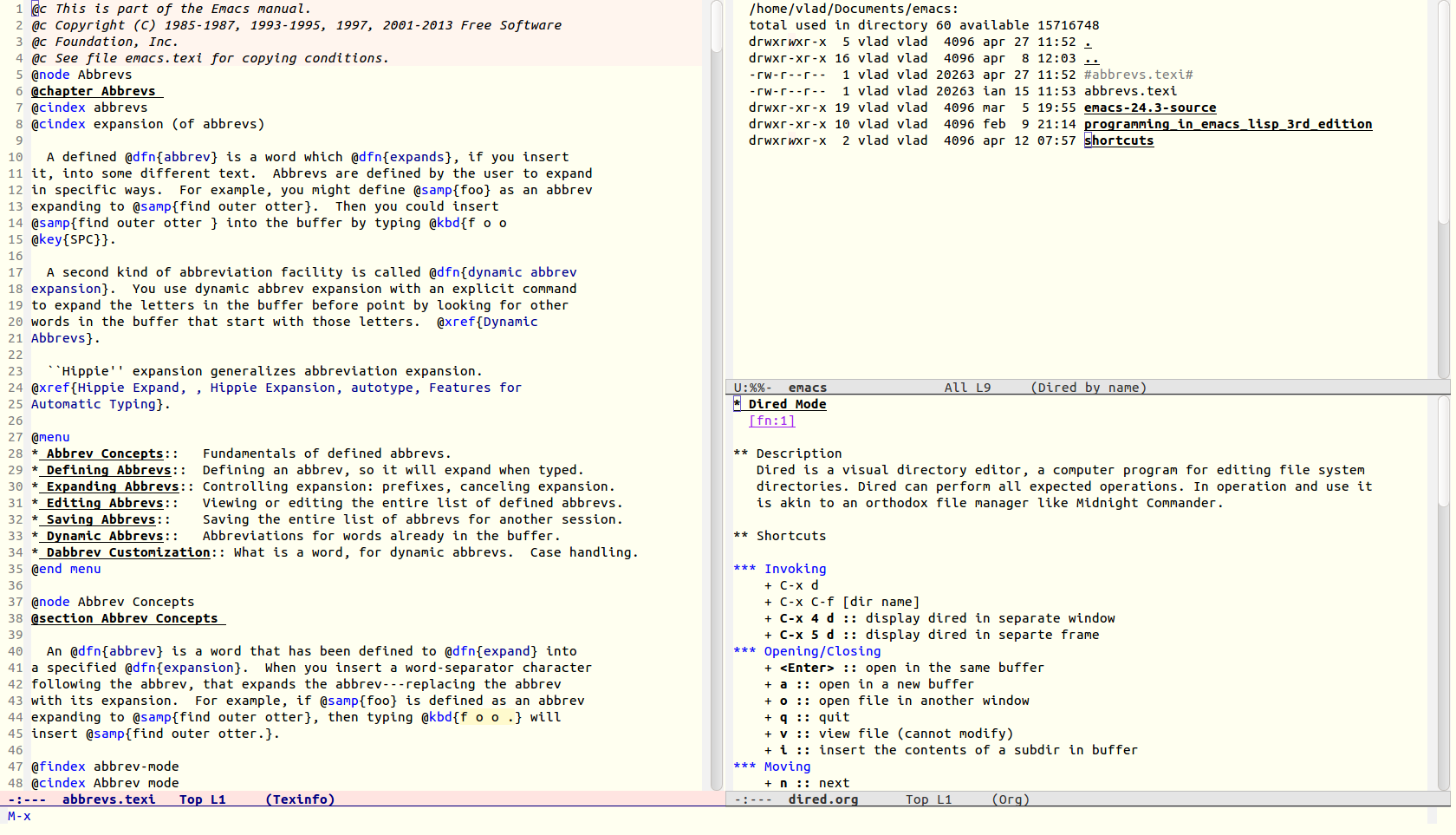
Task: Click the 'C-x d' shortcut item
Action: (x=791, y=585)
